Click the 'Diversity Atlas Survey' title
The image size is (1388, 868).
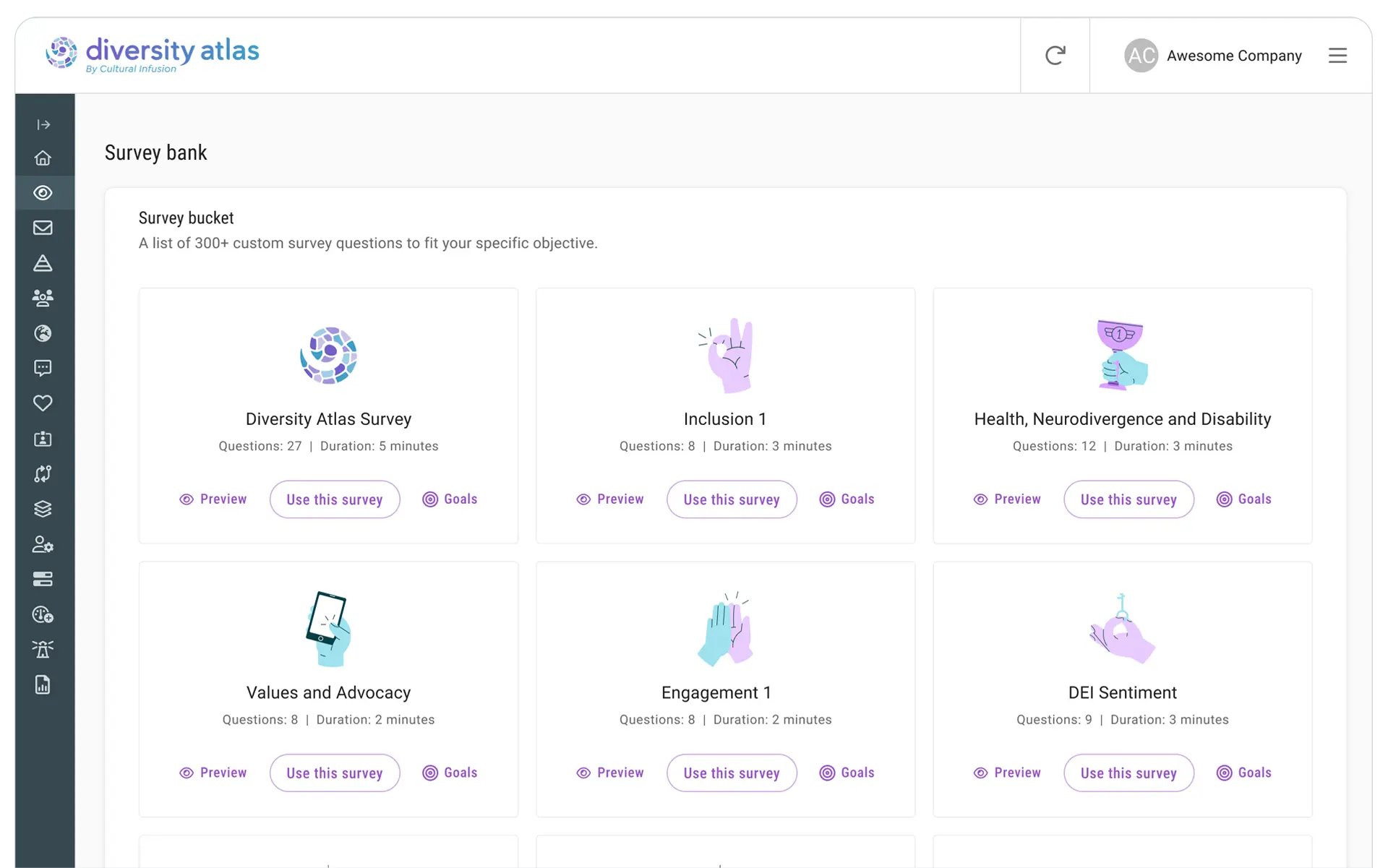tap(328, 419)
